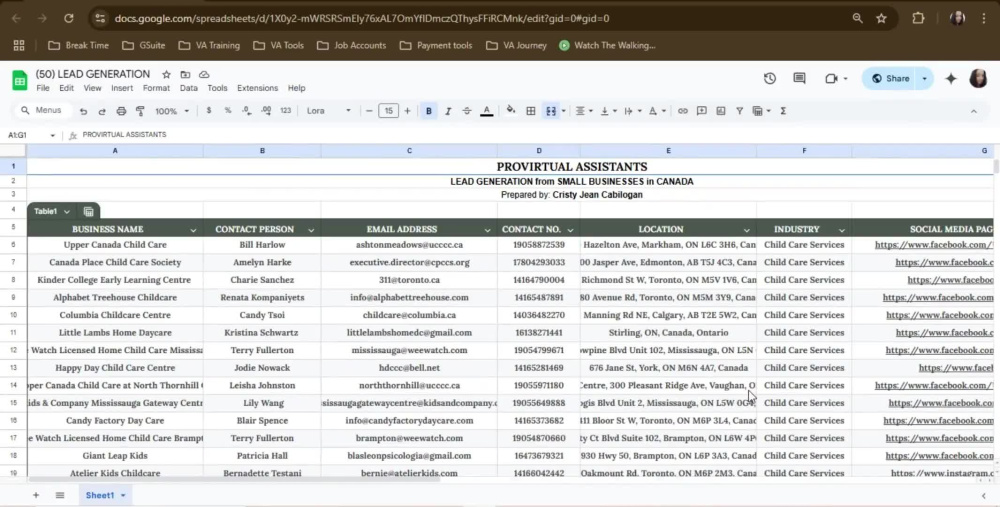
Task: Click the Share button
Action: click(x=890, y=78)
